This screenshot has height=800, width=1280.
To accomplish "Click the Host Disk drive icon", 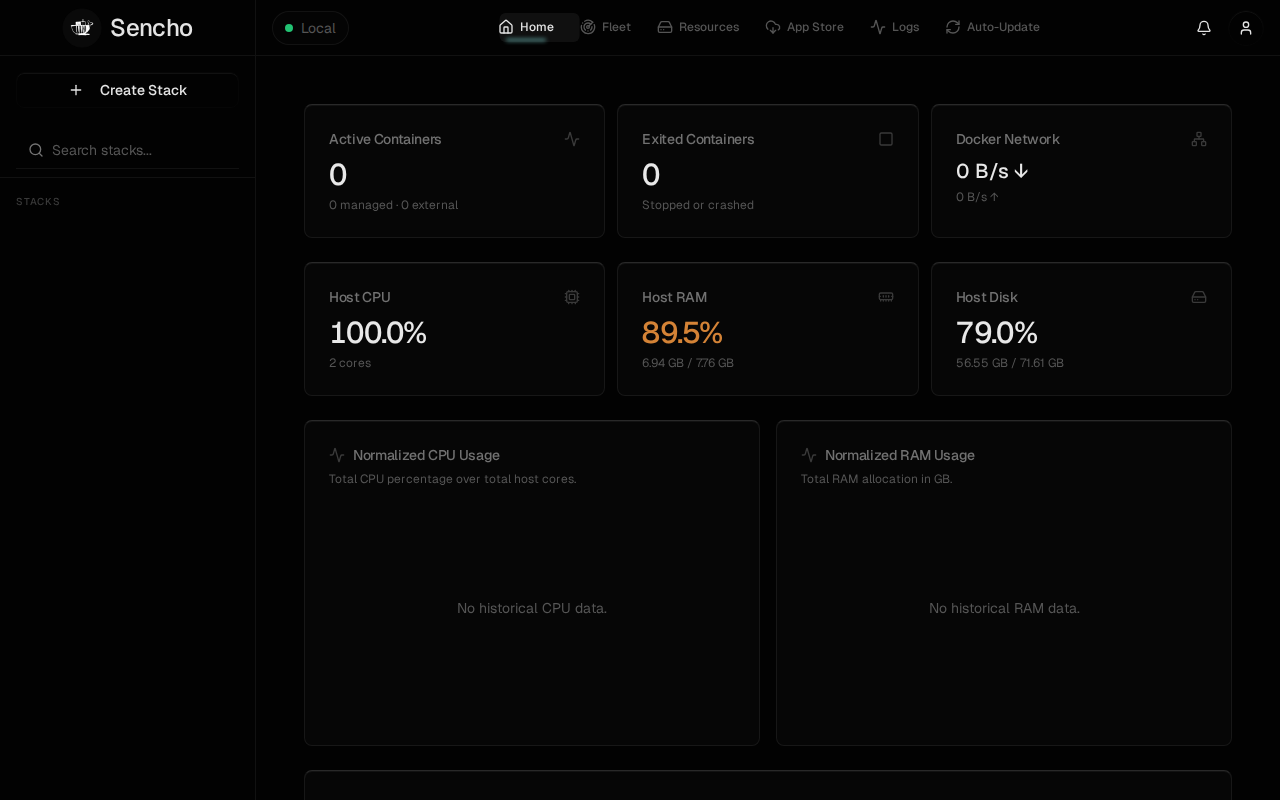I will (1199, 297).
